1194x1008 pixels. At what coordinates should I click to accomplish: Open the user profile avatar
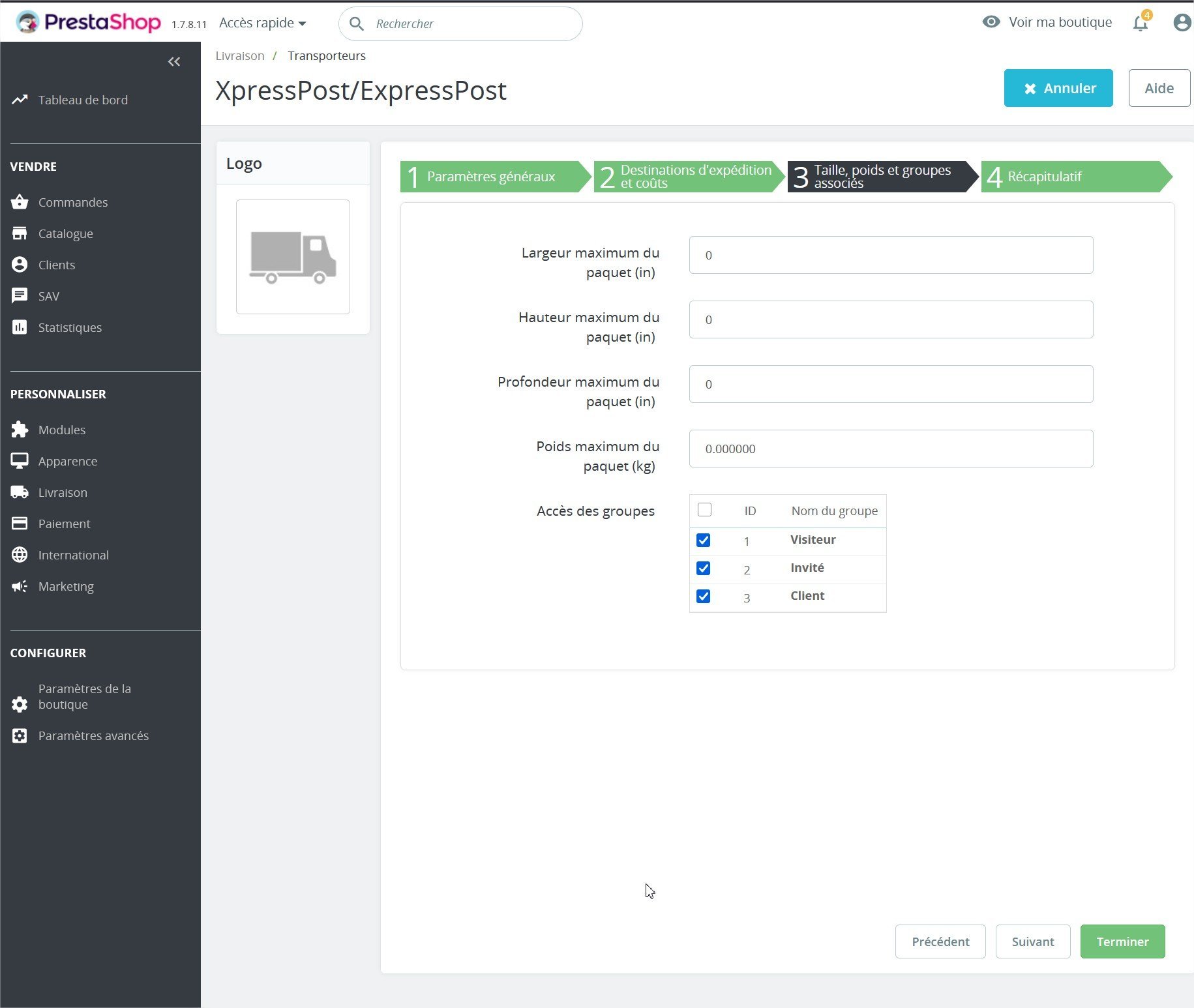1182,23
